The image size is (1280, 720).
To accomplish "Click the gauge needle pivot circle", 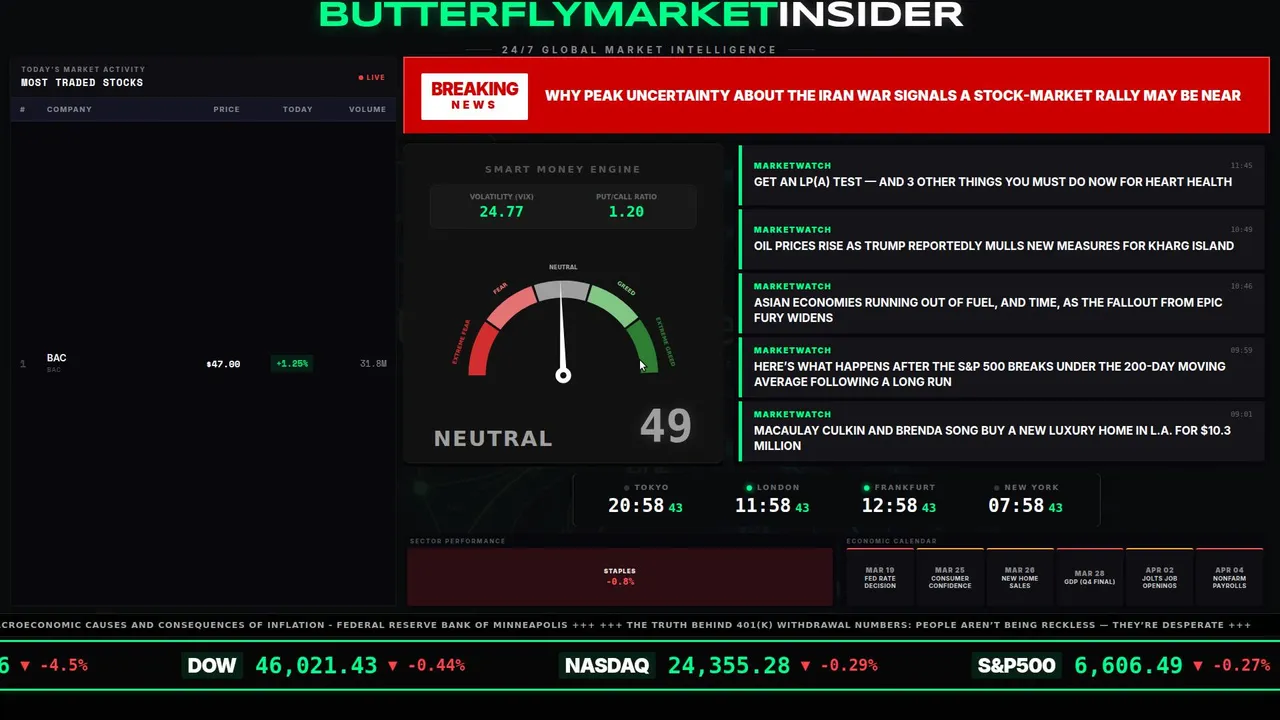I will [x=563, y=375].
